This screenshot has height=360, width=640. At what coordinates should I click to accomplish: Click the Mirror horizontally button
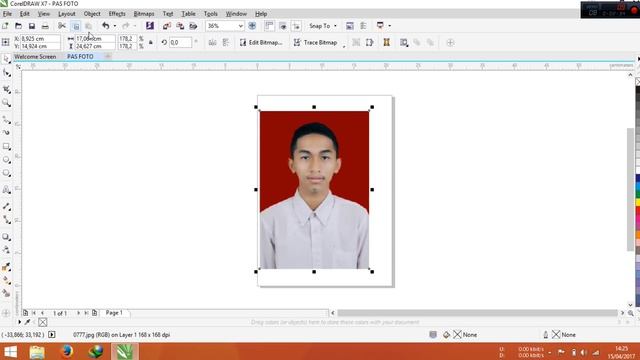point(212,42)
